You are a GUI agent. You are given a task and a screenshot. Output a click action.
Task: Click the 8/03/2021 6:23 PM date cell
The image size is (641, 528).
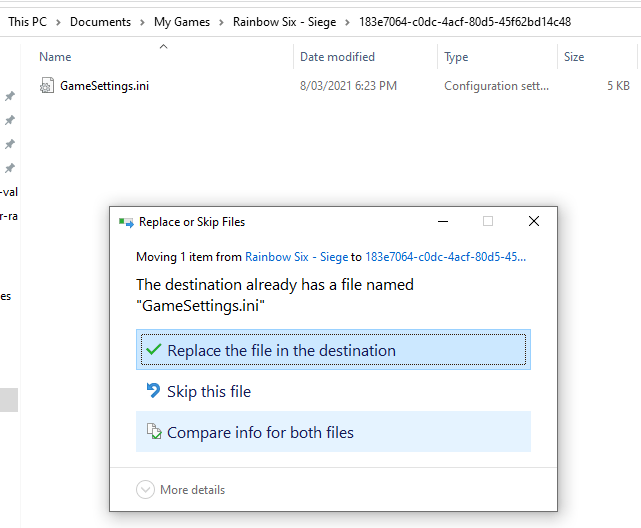coord(348,86)
